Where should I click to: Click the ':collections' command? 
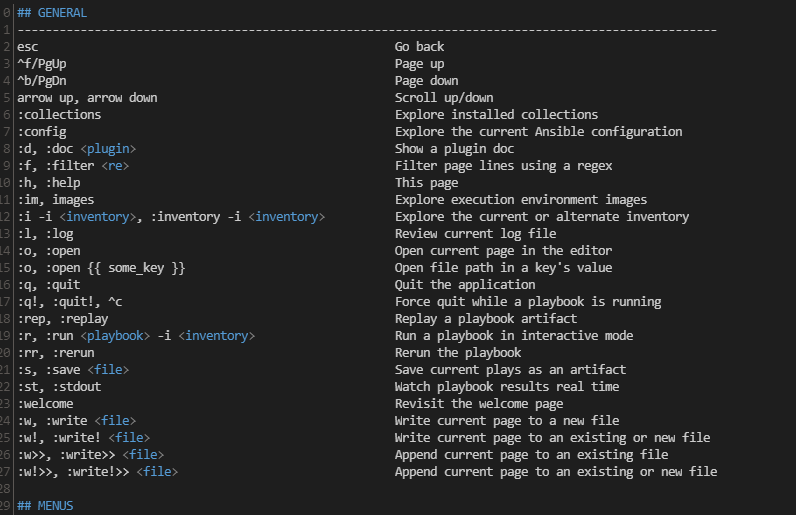(x=59, y=115)
